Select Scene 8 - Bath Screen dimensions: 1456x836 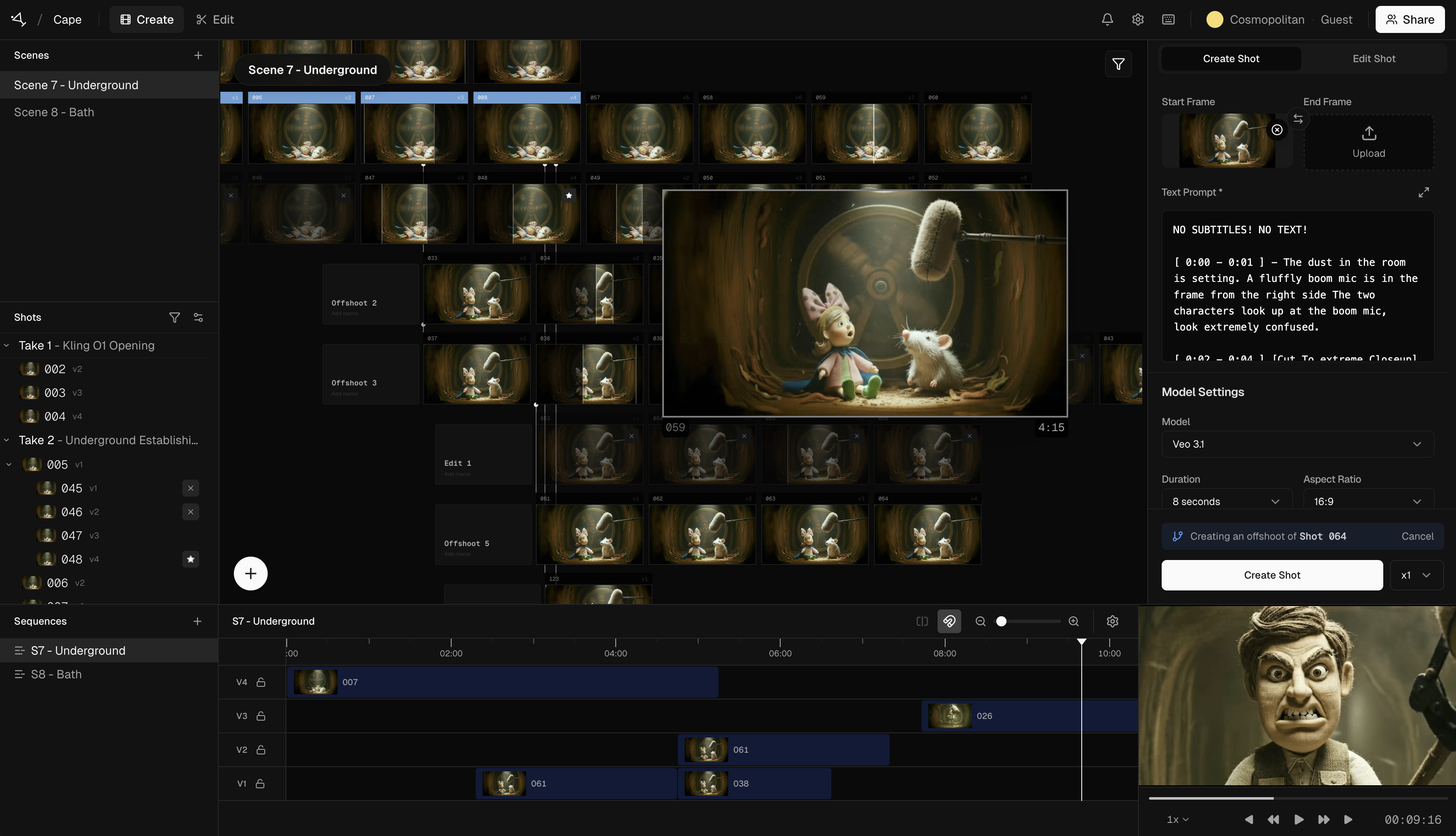tap(54, 112)
